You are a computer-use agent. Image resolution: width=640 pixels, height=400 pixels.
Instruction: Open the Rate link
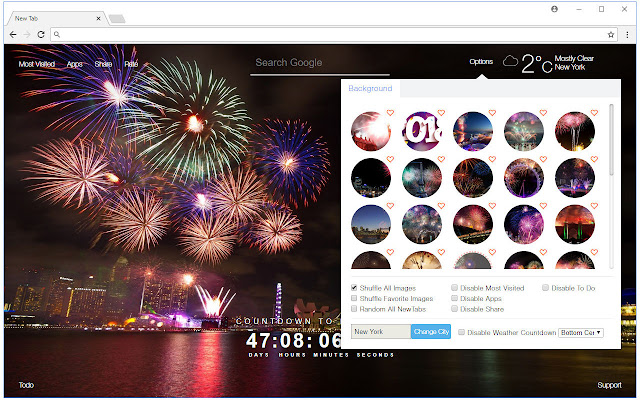[131, 64]
